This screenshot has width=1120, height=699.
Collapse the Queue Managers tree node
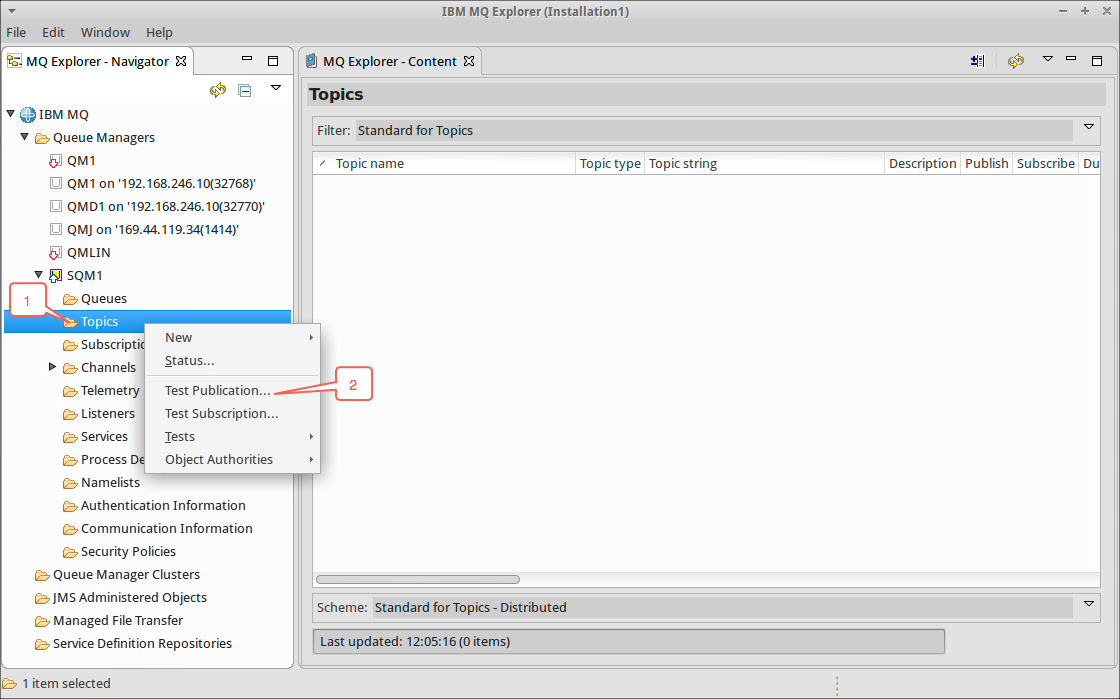click(25, 136)
